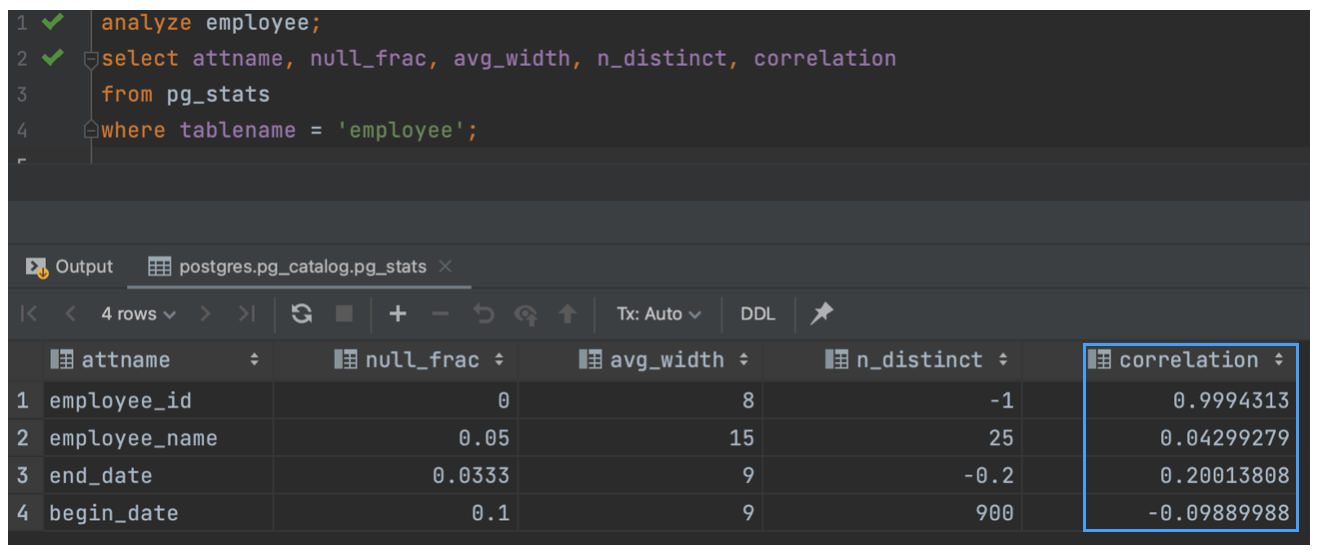Viewport: 1320px width, 554px height.
Task: Go to first page of results
Action: pos(29,314)
